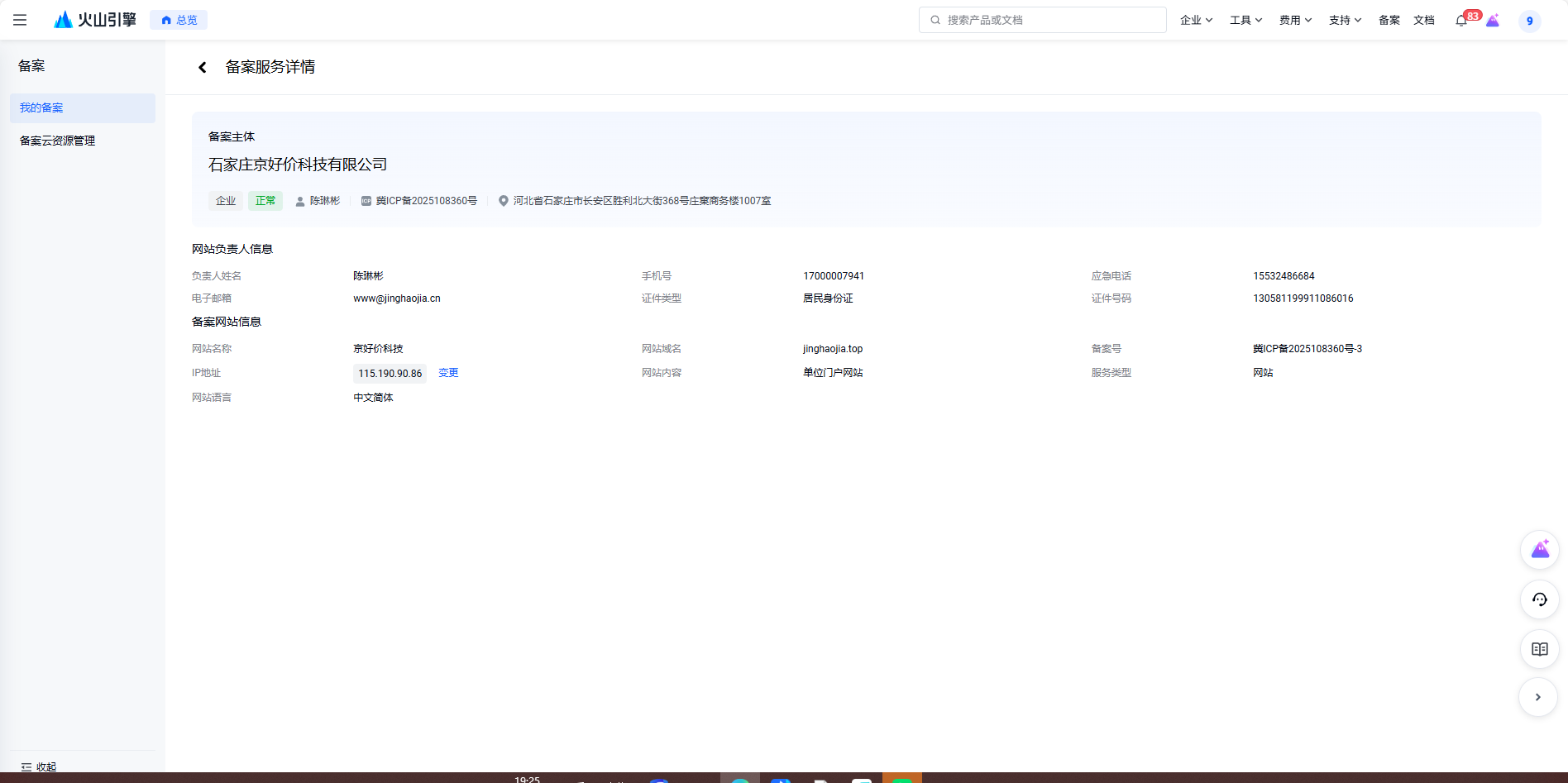Viewport: 1568px width, 783px height.
Task: Open 备案 in the top navigation
Action: (x=1389, y=20)
